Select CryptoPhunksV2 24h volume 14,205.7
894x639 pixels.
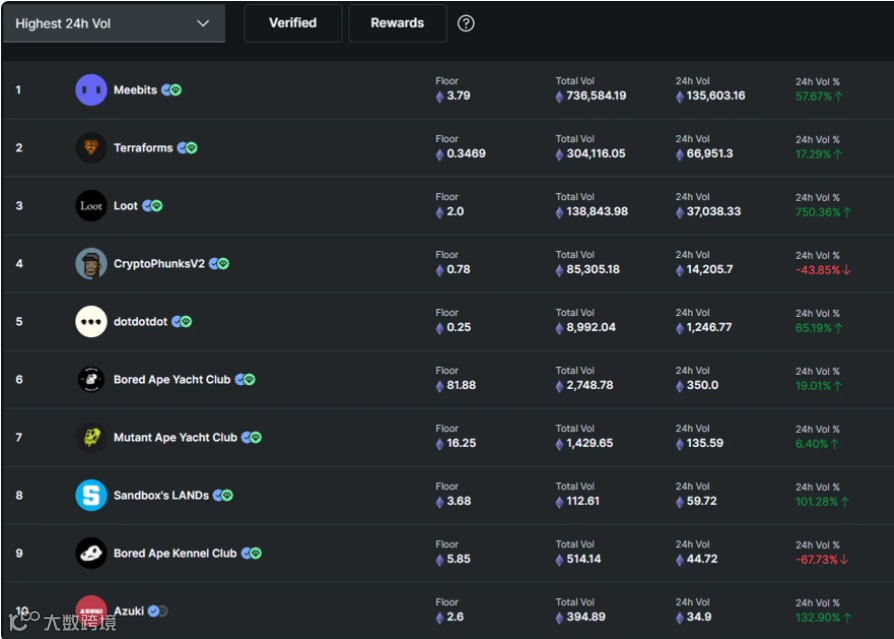click(710, 269)
